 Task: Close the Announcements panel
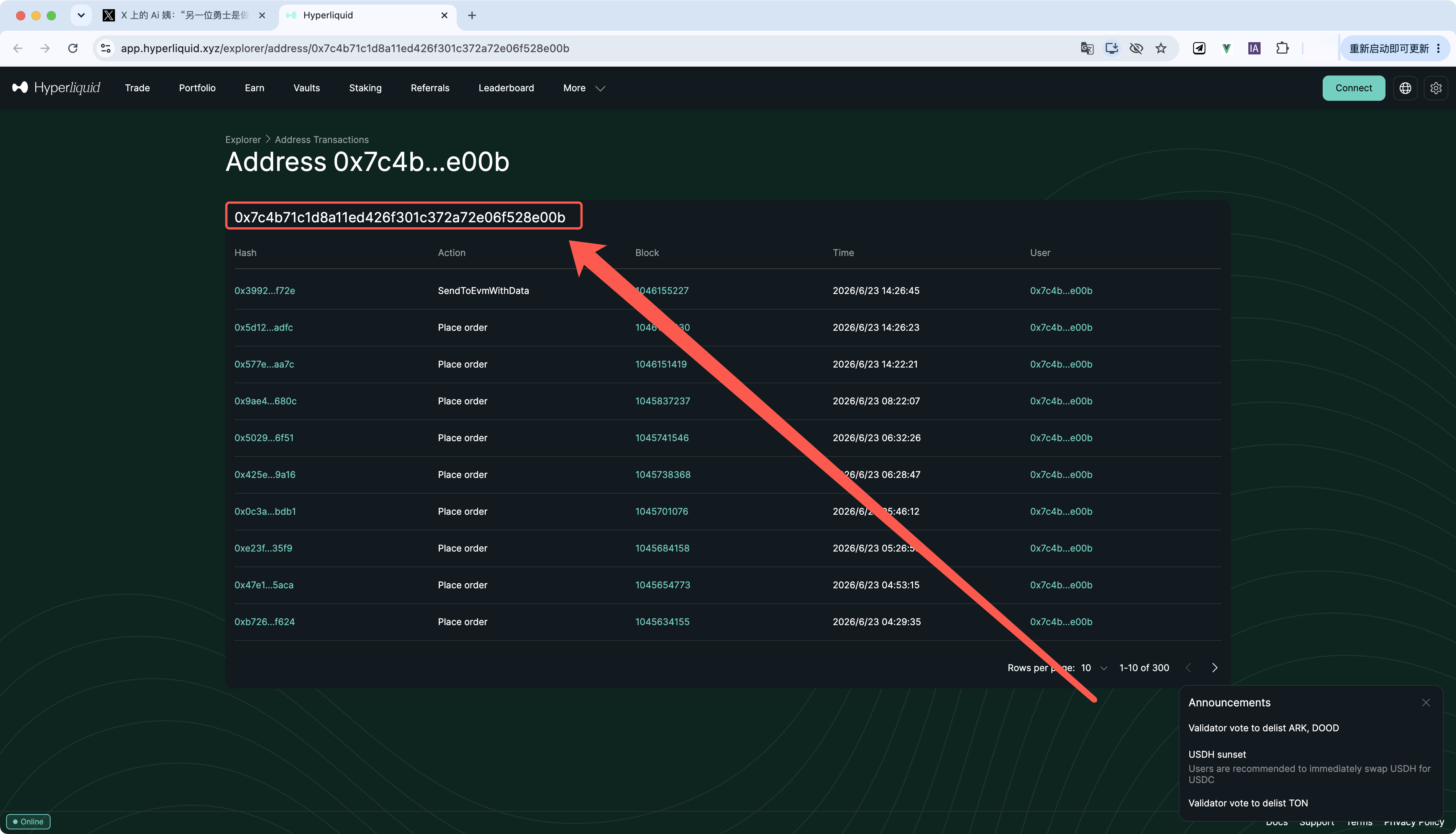[1426, 702]
